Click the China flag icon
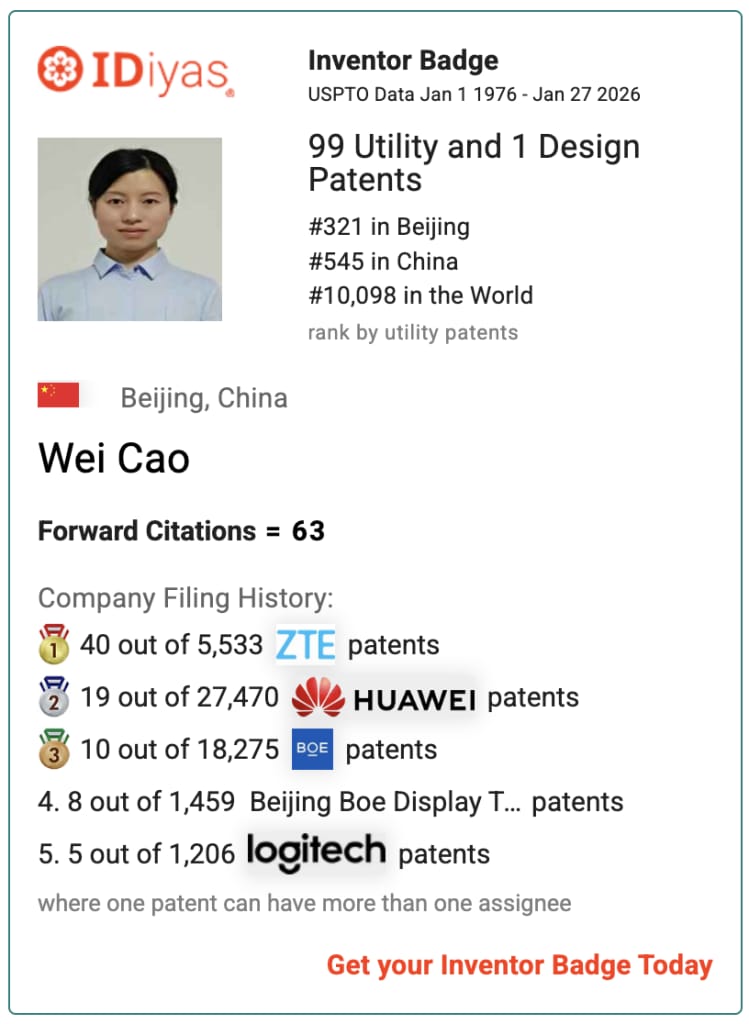 point(58,395)
